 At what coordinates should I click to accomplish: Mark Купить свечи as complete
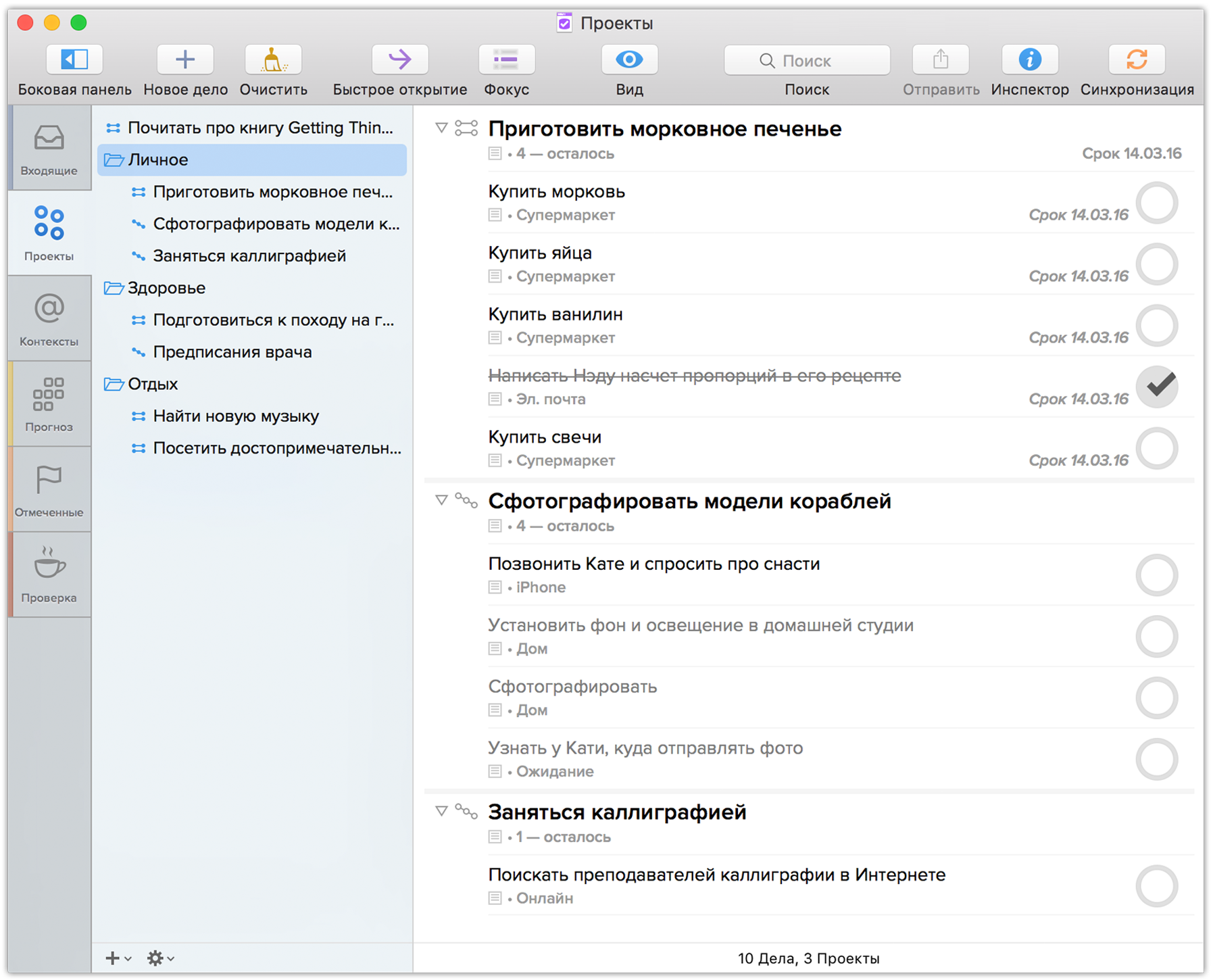[x=1157, y=448]
